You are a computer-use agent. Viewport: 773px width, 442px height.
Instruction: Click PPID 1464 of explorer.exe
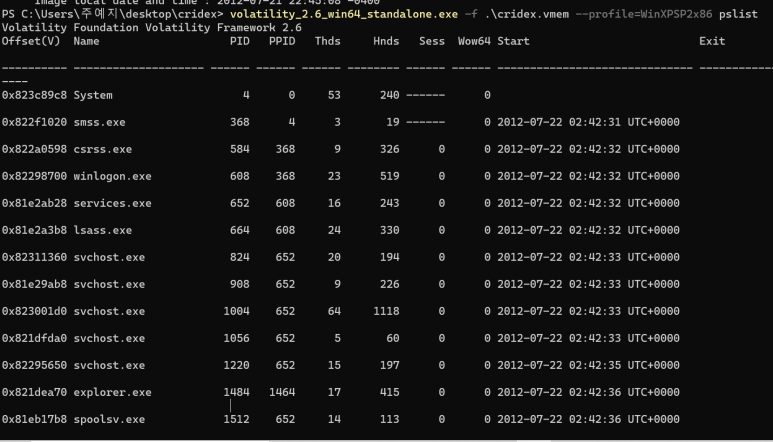[x=282, y=393]
